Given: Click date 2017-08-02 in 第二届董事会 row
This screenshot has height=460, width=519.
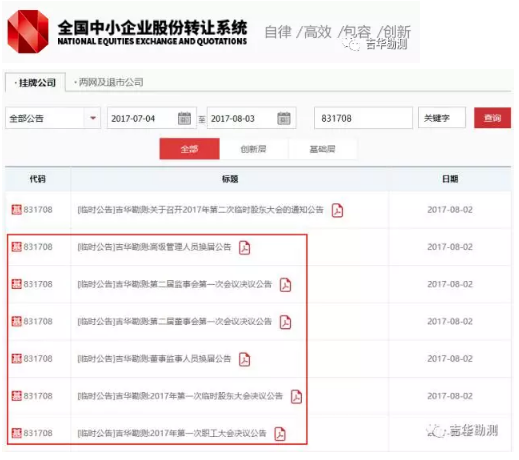Looking at the screenshot, I should (x=450, y=322).
